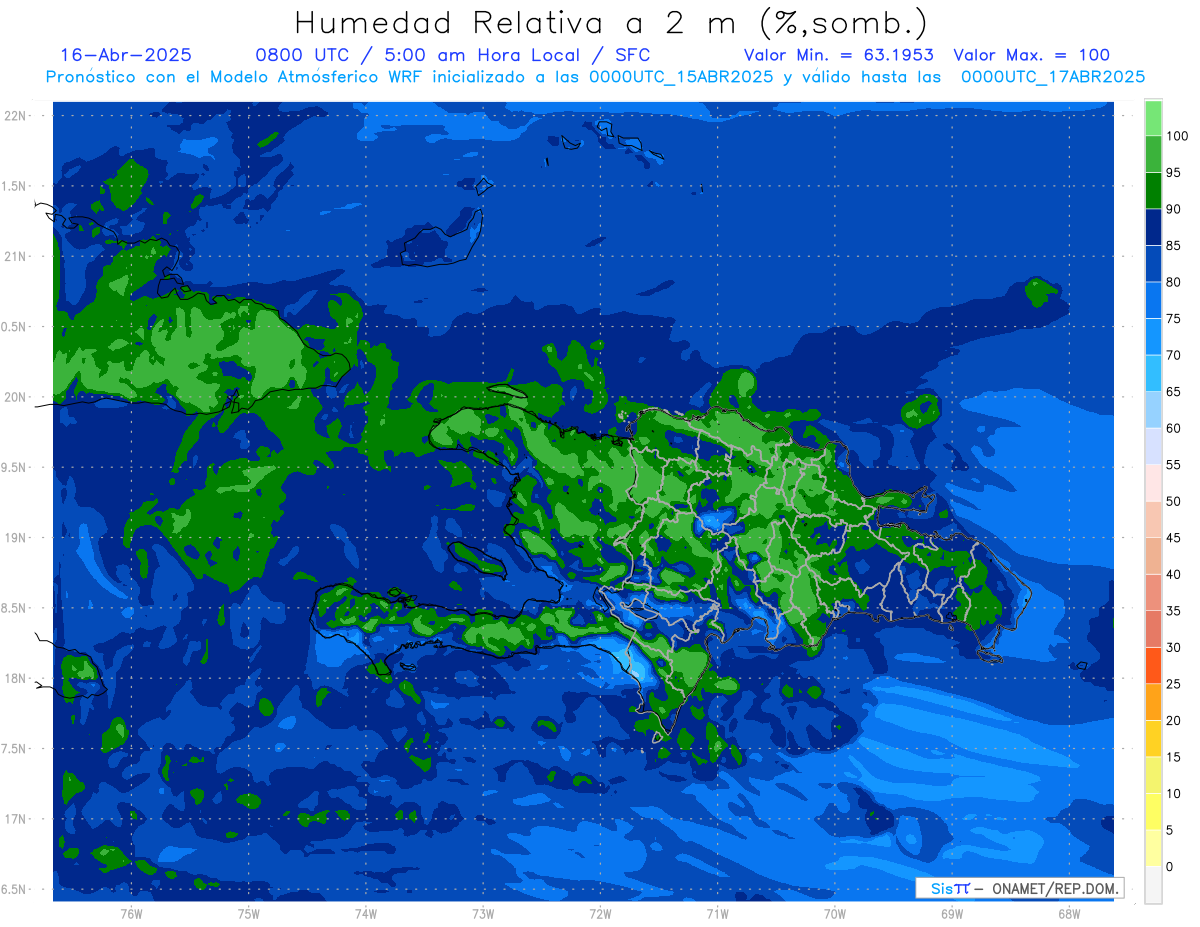Screen dimensions: 1200x927
Task: Click the lightest green top colorbar segment
Action: (x=1153, y=118)
